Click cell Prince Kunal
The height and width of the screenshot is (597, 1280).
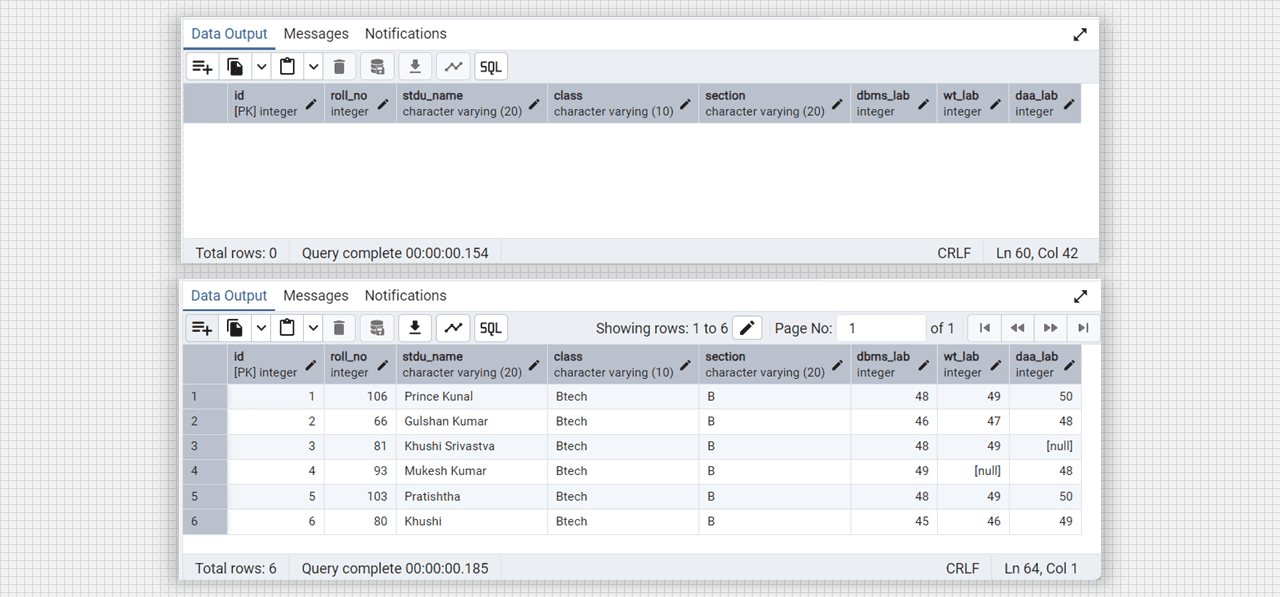[472, 396]
